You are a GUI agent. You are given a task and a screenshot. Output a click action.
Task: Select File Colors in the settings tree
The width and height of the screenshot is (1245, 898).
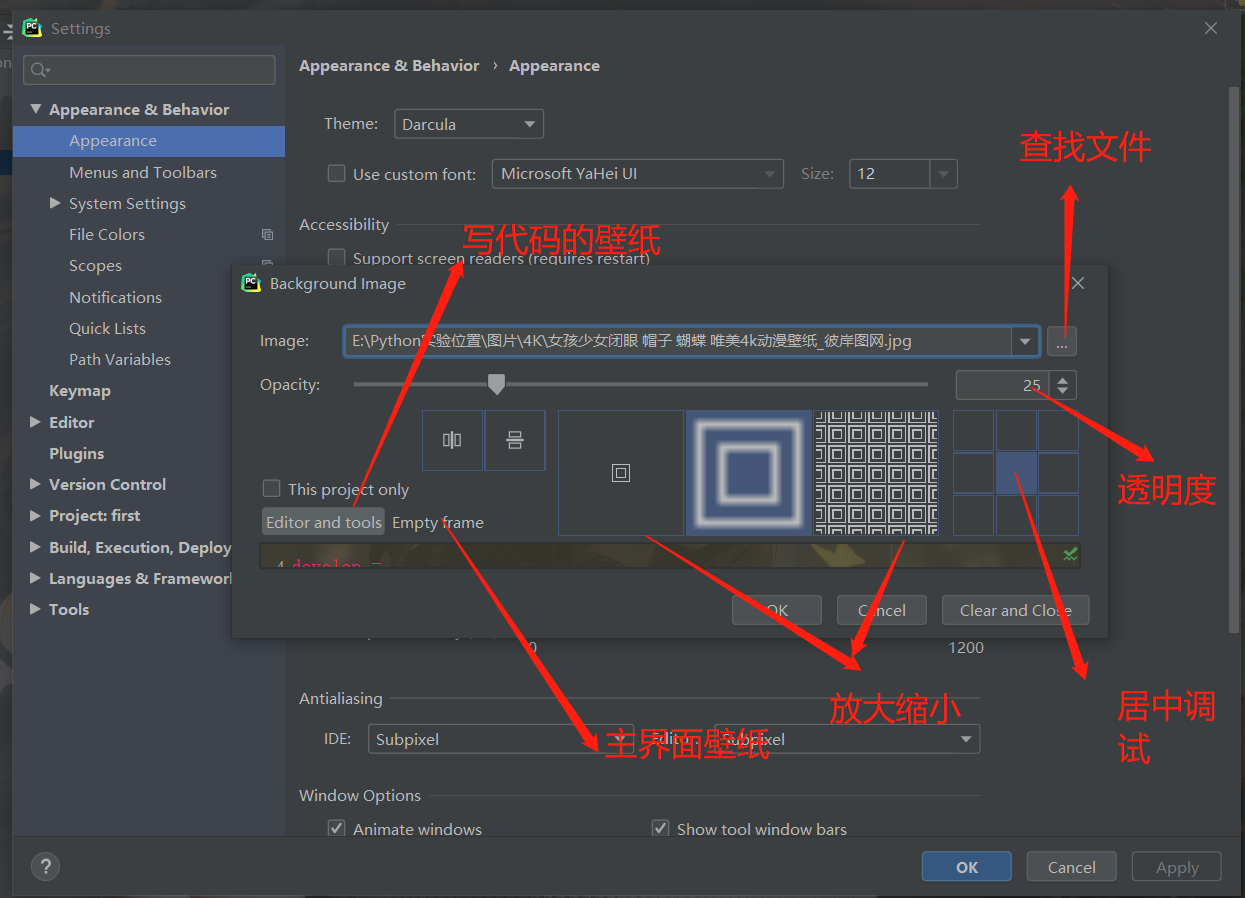pos(107,234)
